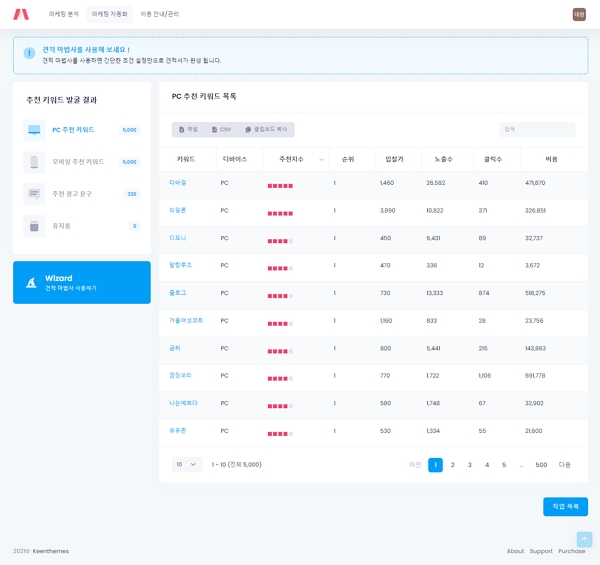This screenshot has height=565, width=600.
Task: Open the rows-per-page dropdown showing 10
Action: tap(187, 465)
